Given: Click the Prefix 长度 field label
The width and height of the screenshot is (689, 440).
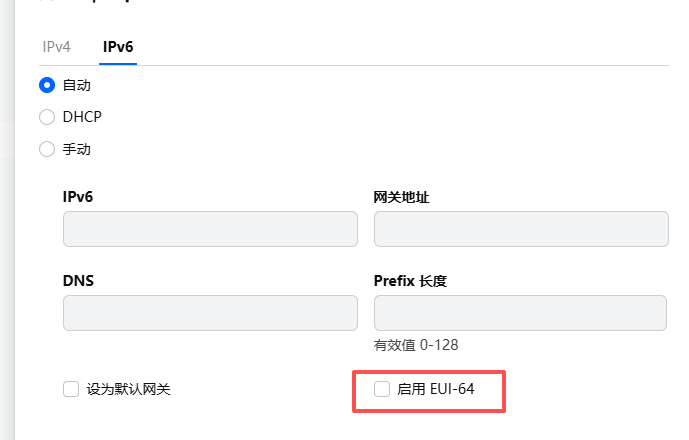Looking at the screenshot, I should (410, 281).
